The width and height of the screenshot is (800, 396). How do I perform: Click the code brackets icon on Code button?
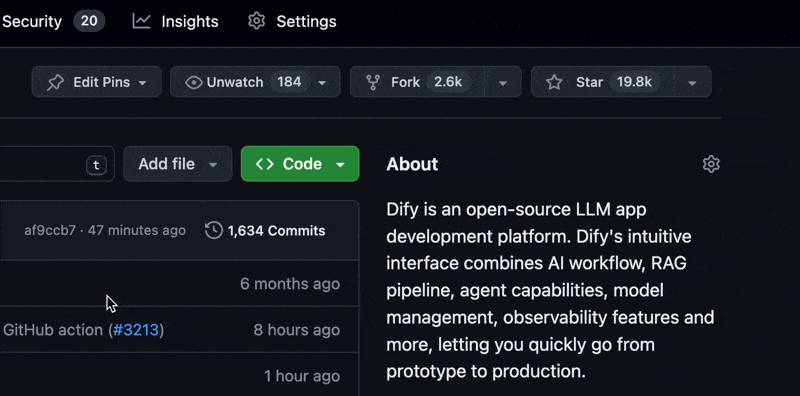(x=264, y=164)
